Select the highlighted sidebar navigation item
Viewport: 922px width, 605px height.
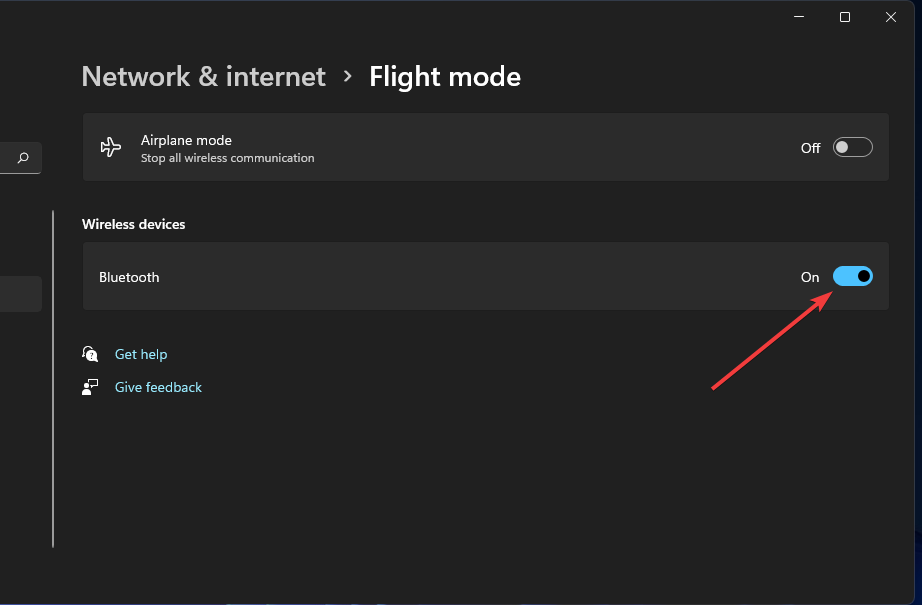[20, 293]
